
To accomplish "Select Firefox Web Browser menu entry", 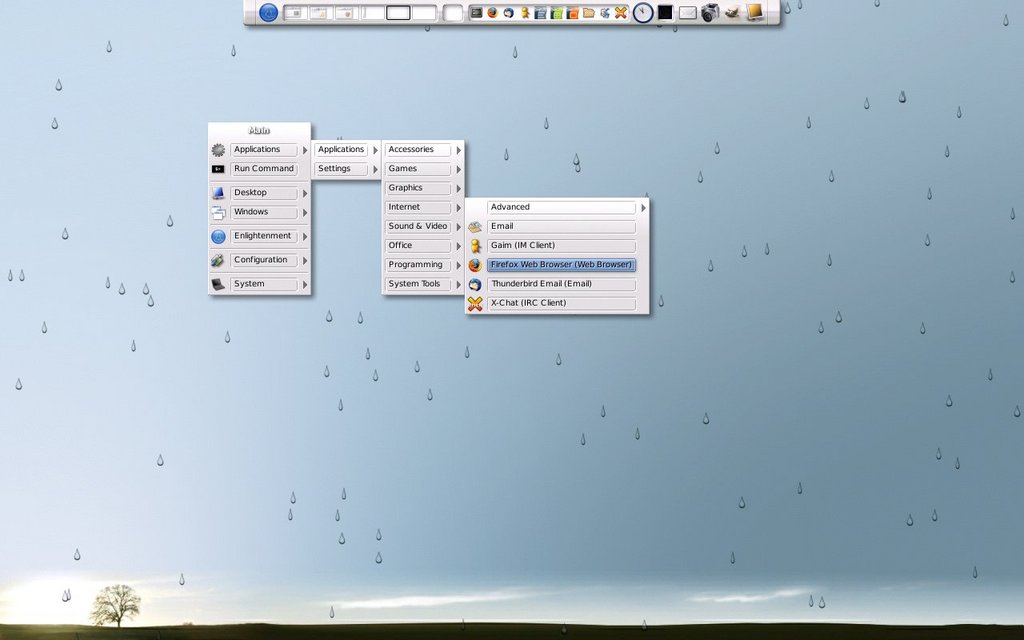I will tap(561, 265).
